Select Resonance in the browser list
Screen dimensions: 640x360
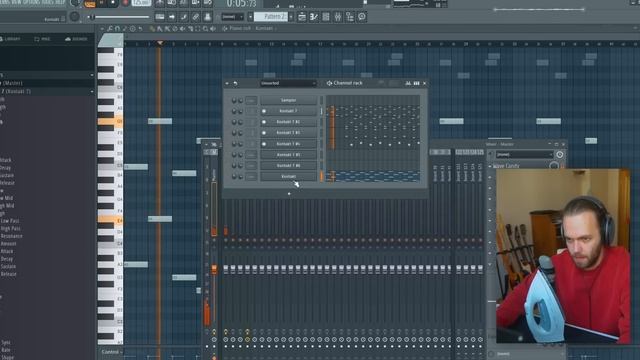[x=11, y=236]
